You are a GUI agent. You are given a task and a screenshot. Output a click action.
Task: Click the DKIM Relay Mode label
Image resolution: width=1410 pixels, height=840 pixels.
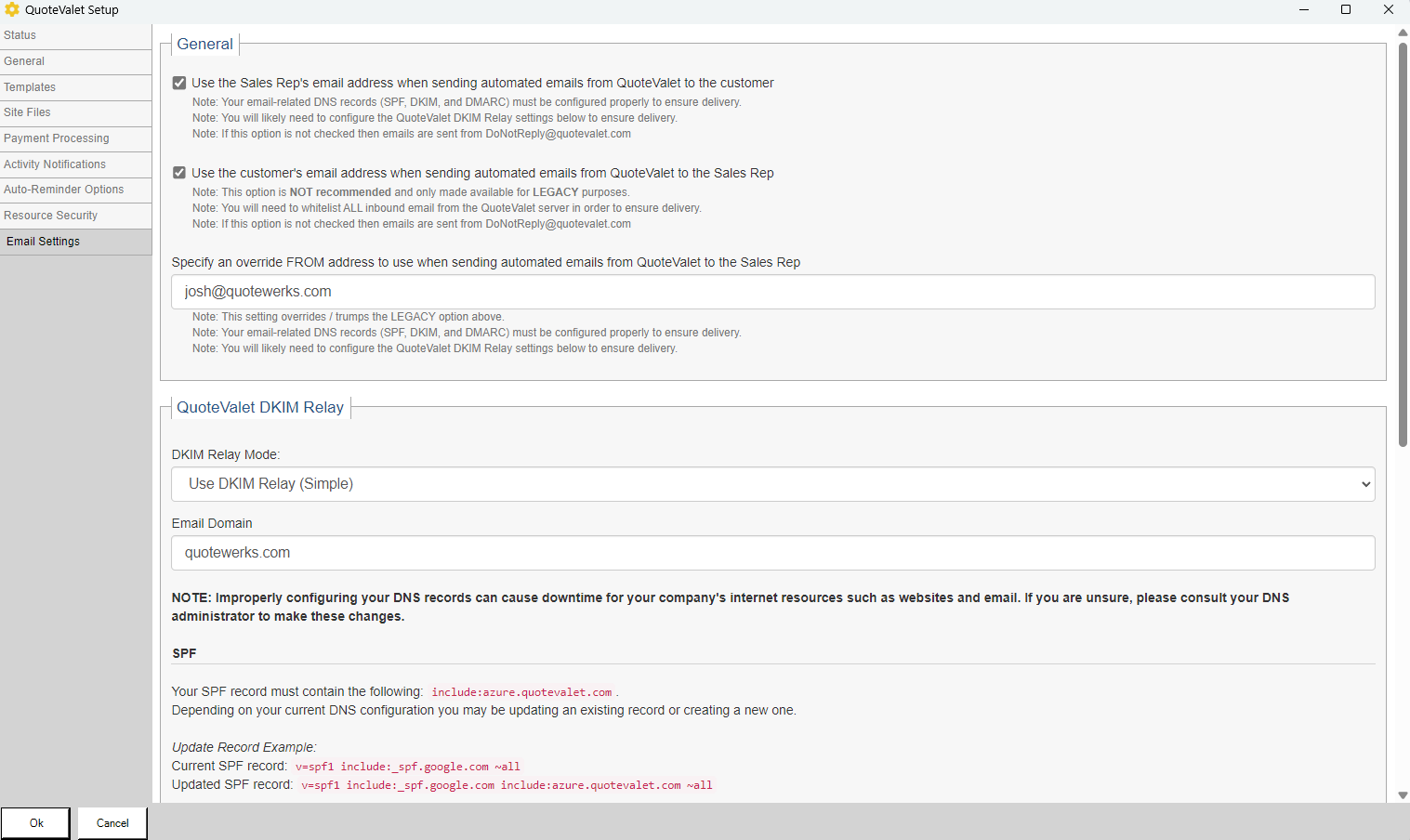[226, 454]
